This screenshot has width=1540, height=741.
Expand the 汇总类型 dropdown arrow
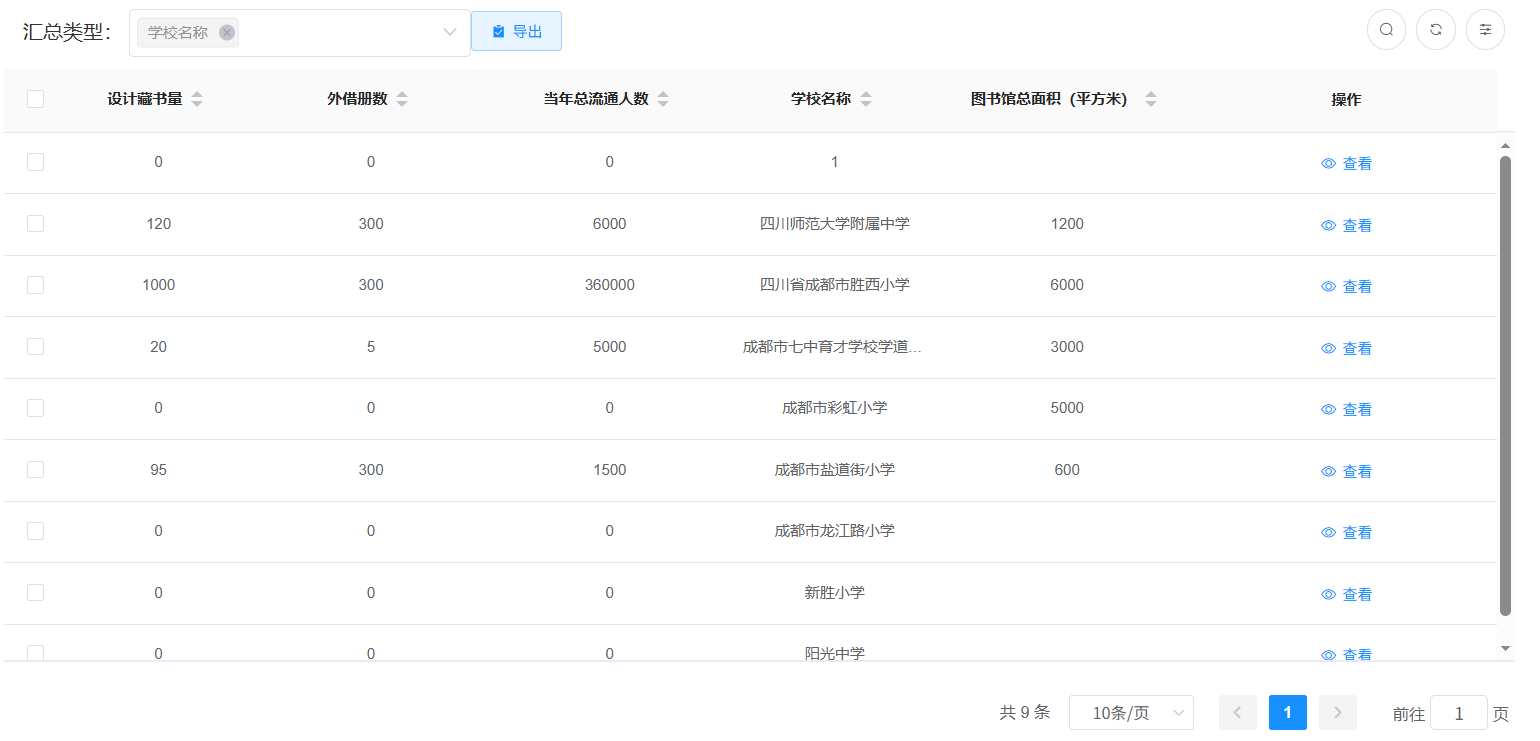(449, 33)
